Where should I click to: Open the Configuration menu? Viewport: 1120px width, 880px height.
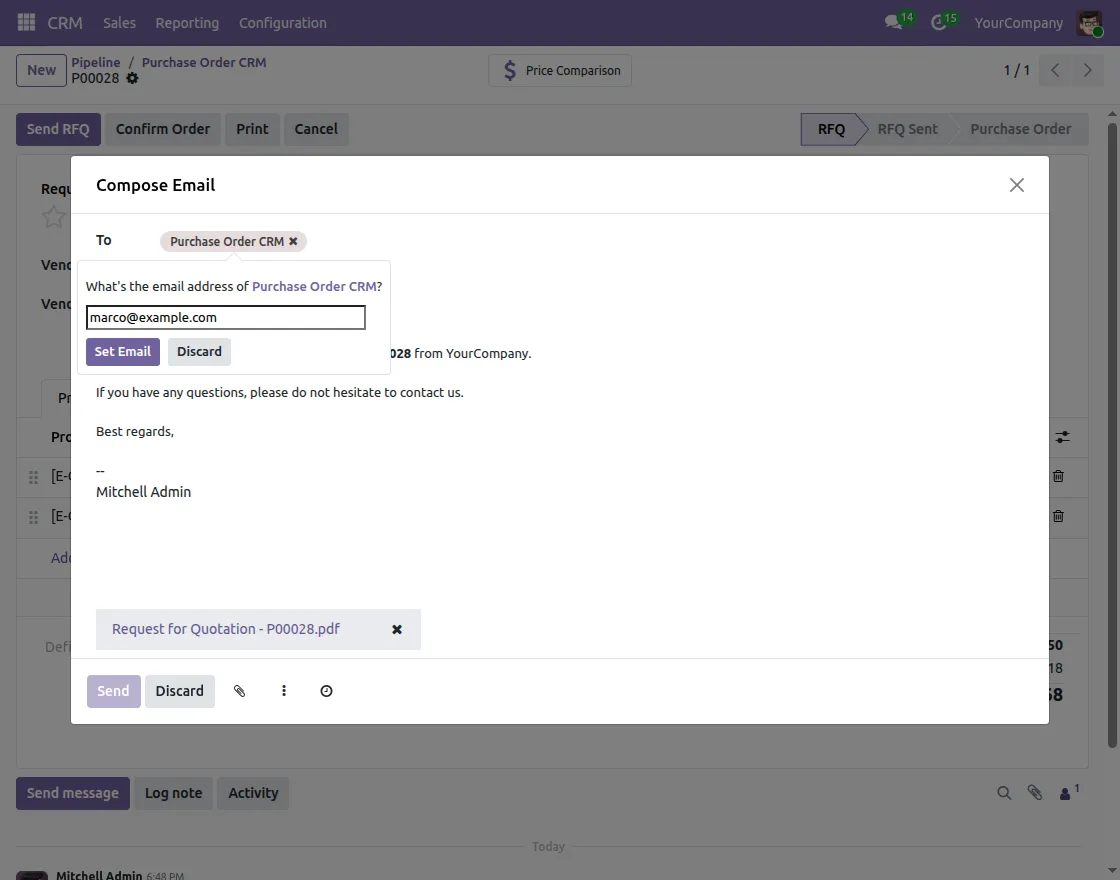pos(282,22)
